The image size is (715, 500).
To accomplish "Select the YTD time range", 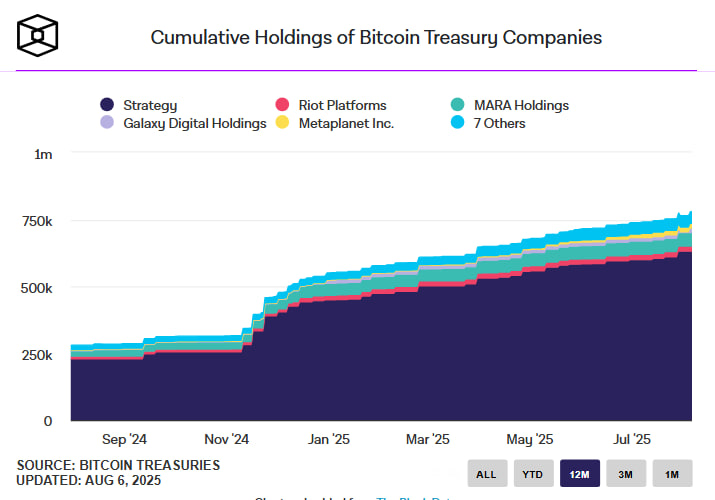I will pyautogui.click(x=533, y=473).
